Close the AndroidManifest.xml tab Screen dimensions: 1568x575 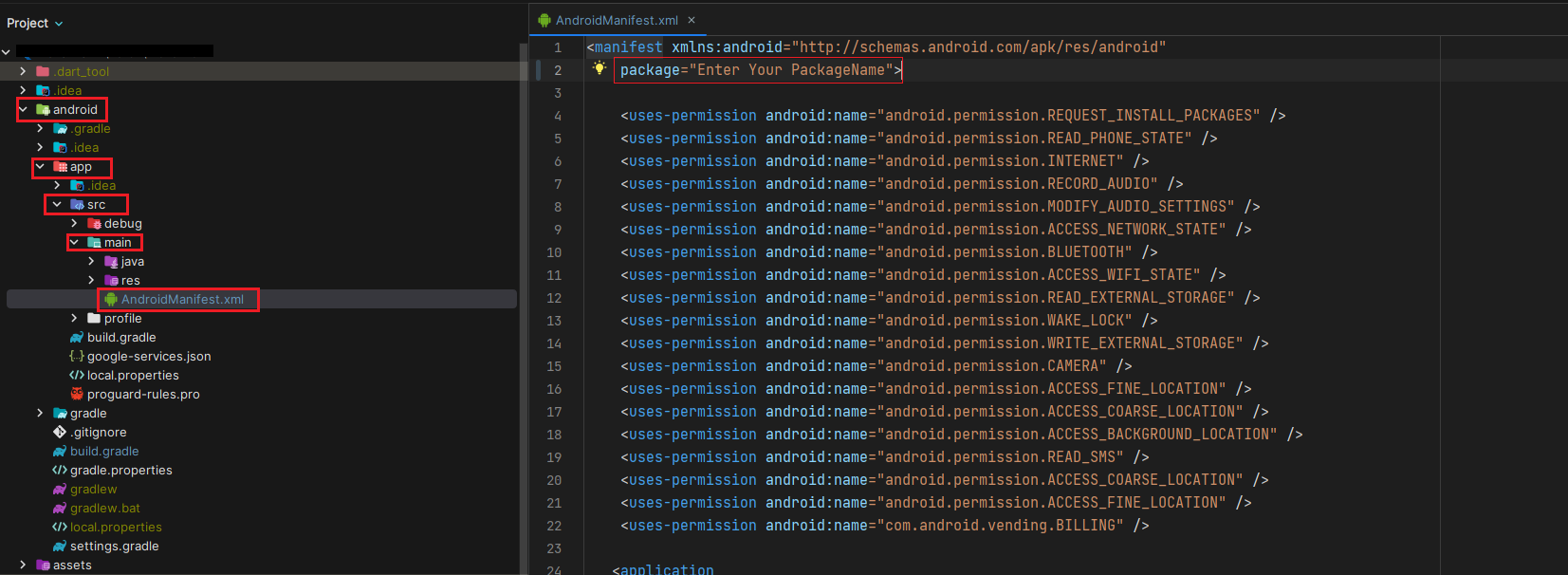tap(692, 20)
